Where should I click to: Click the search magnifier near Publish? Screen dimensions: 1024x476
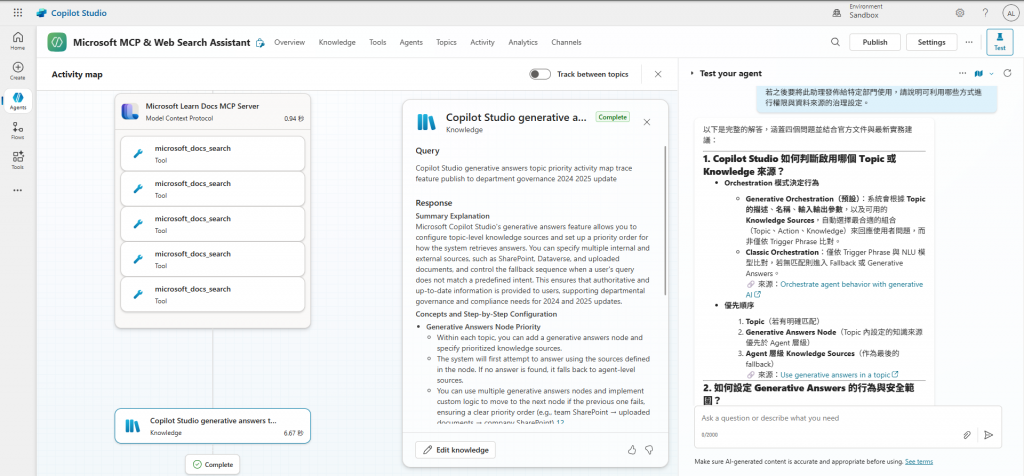click(x=835, y=42)
